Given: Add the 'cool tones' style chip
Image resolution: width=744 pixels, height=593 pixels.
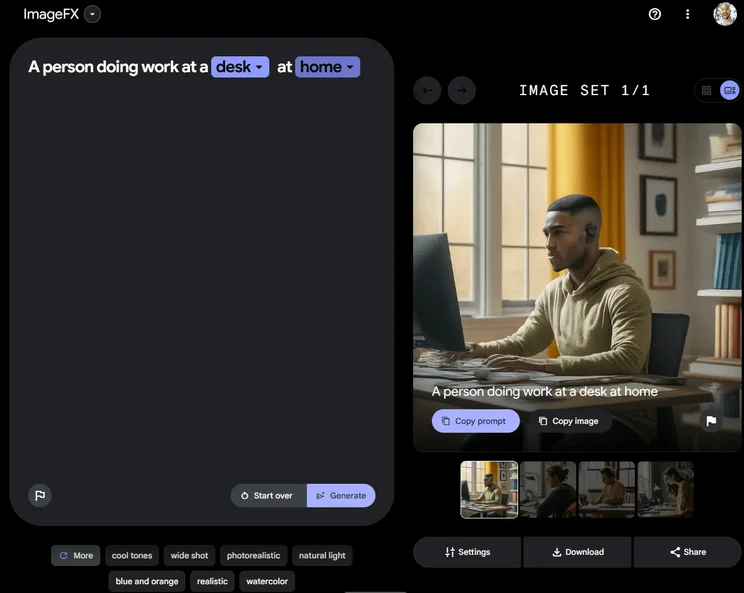Looking at the screenshot, I should coord(132,556).
